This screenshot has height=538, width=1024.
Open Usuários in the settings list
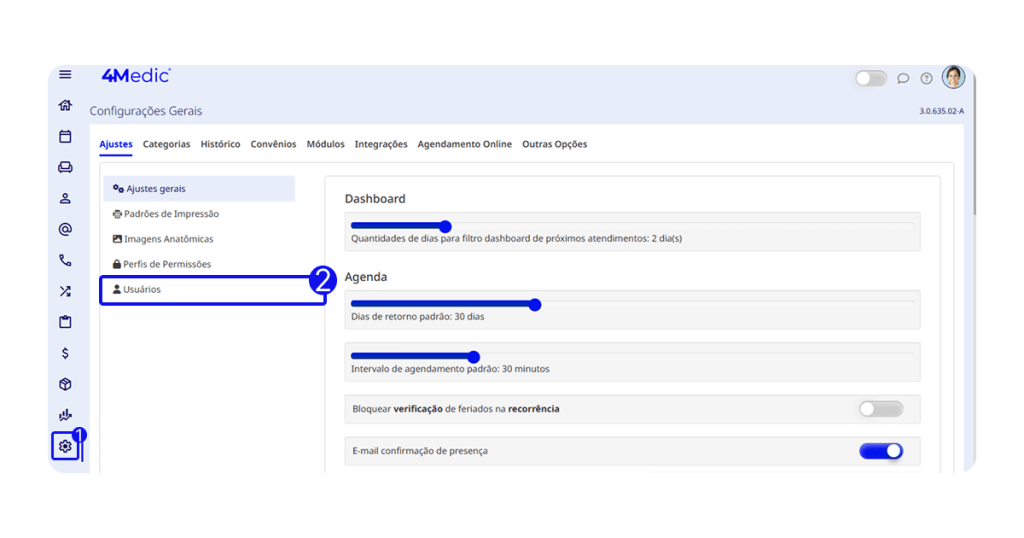tap(143, 289)
